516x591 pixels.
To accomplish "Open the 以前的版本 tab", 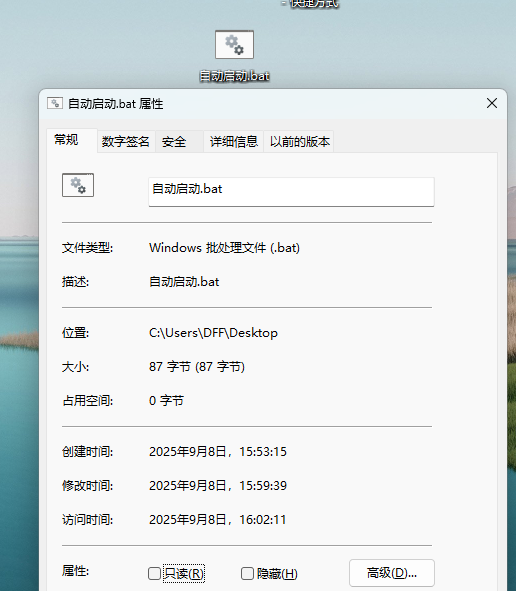I will 300,142.
